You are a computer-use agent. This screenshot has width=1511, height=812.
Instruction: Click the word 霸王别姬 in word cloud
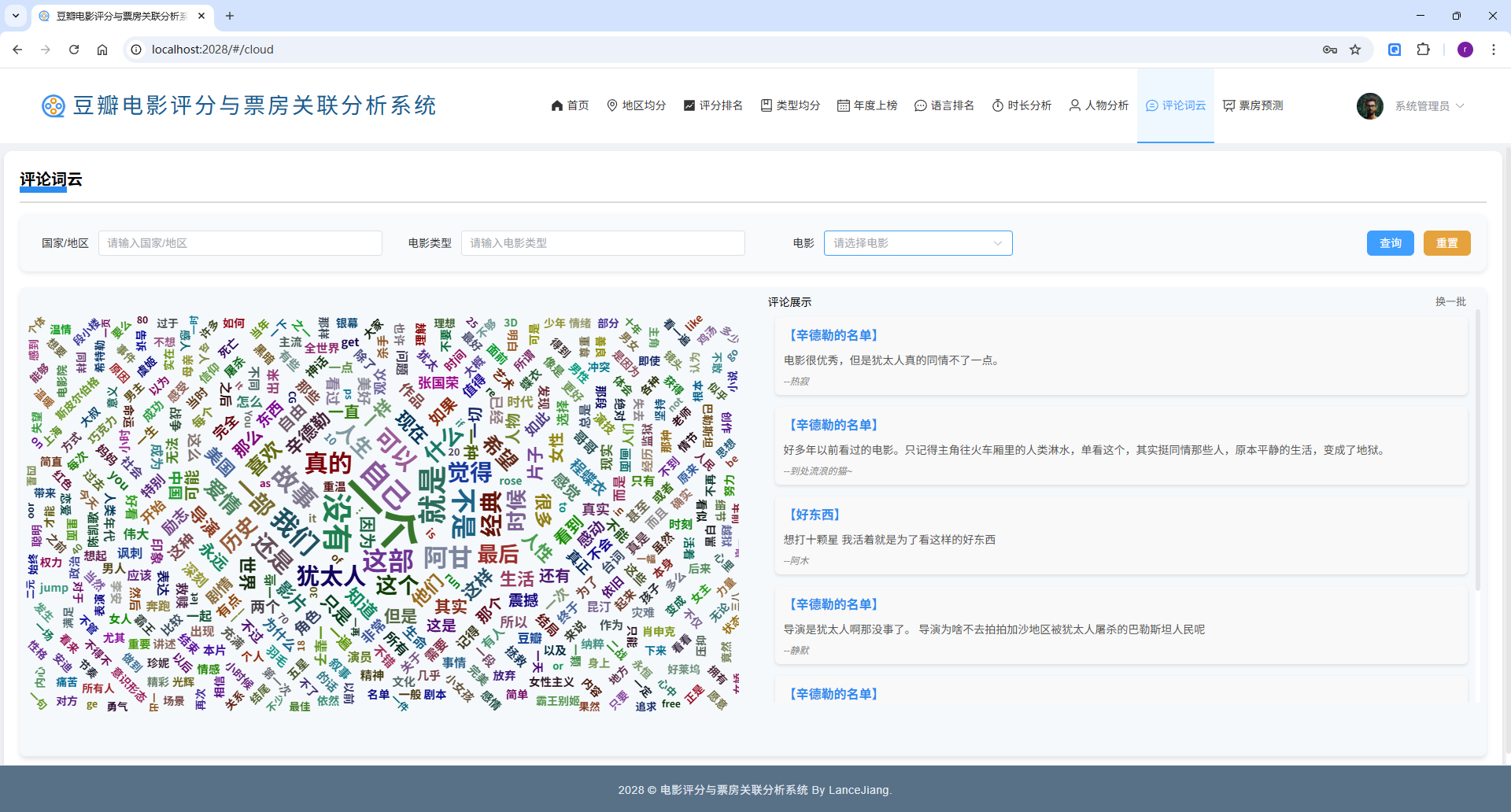tap(558, 701)
